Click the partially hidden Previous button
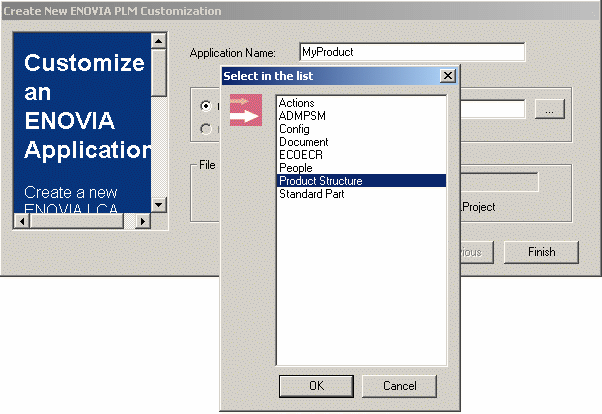Image resolution: width=602 pixels, height=414 pixels. [477, 252]
